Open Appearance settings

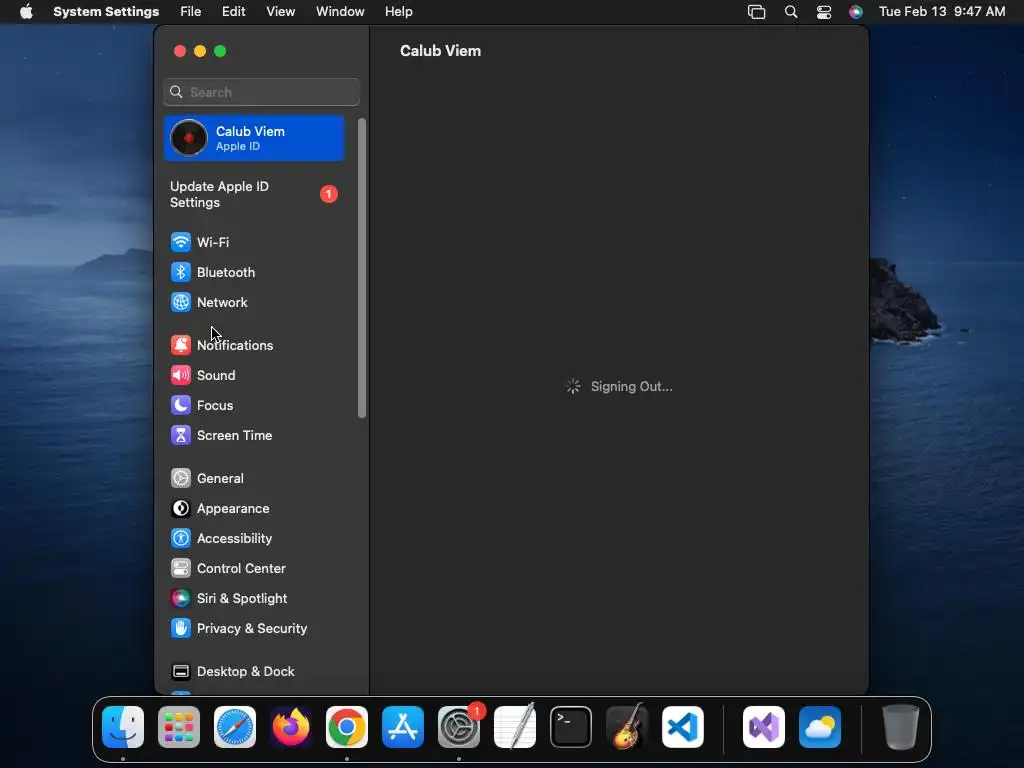pyautogui.click(x=255, y=509)
